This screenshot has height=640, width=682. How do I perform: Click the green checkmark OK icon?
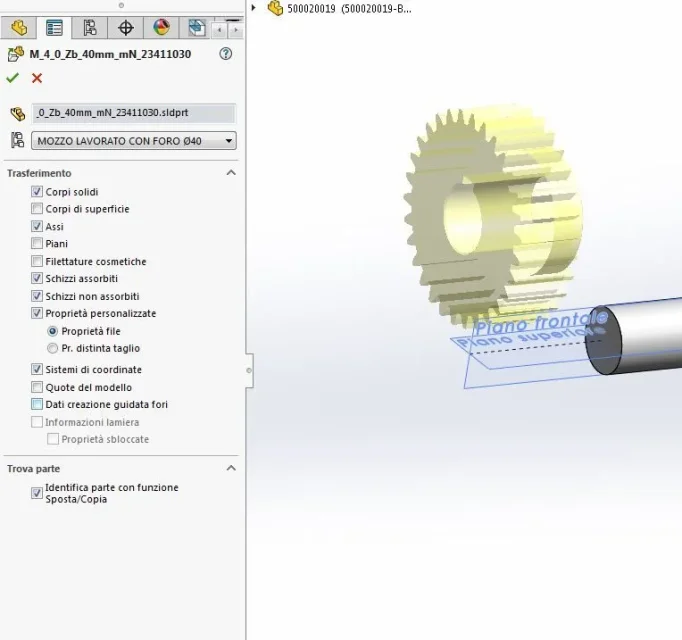13,78
